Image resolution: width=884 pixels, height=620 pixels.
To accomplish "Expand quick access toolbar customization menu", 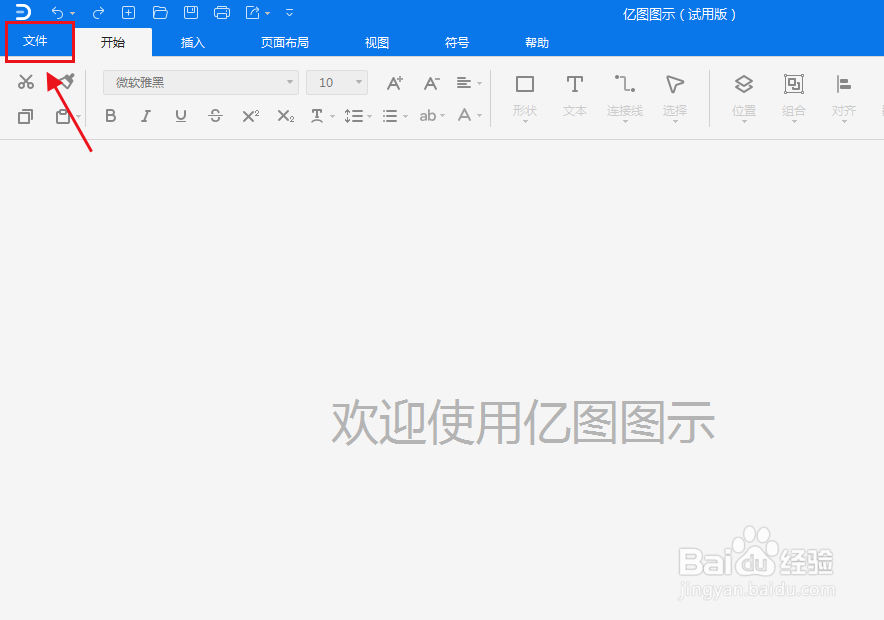I will [289, 12].
